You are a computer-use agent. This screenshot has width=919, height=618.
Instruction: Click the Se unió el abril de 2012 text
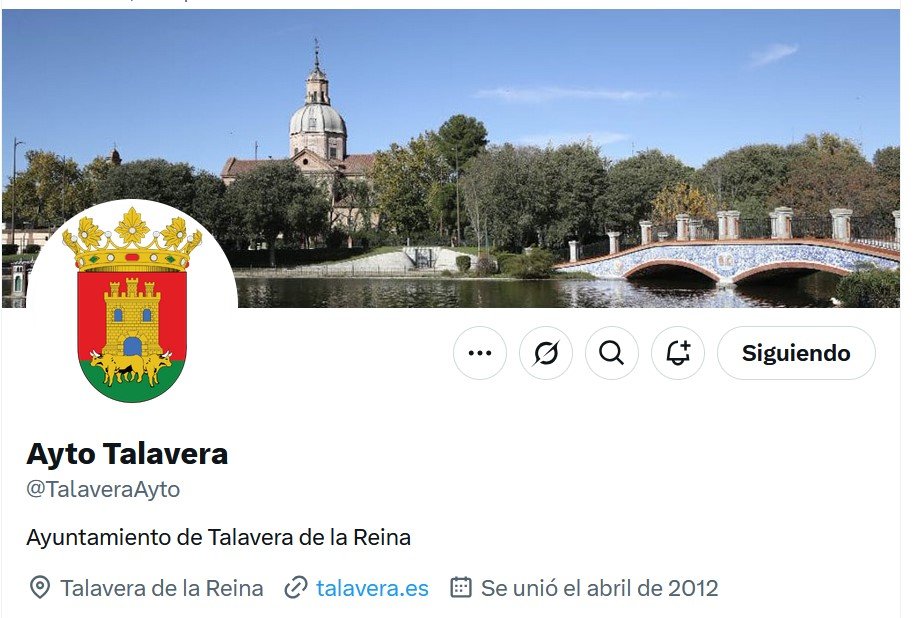click(x=600, y=588)
